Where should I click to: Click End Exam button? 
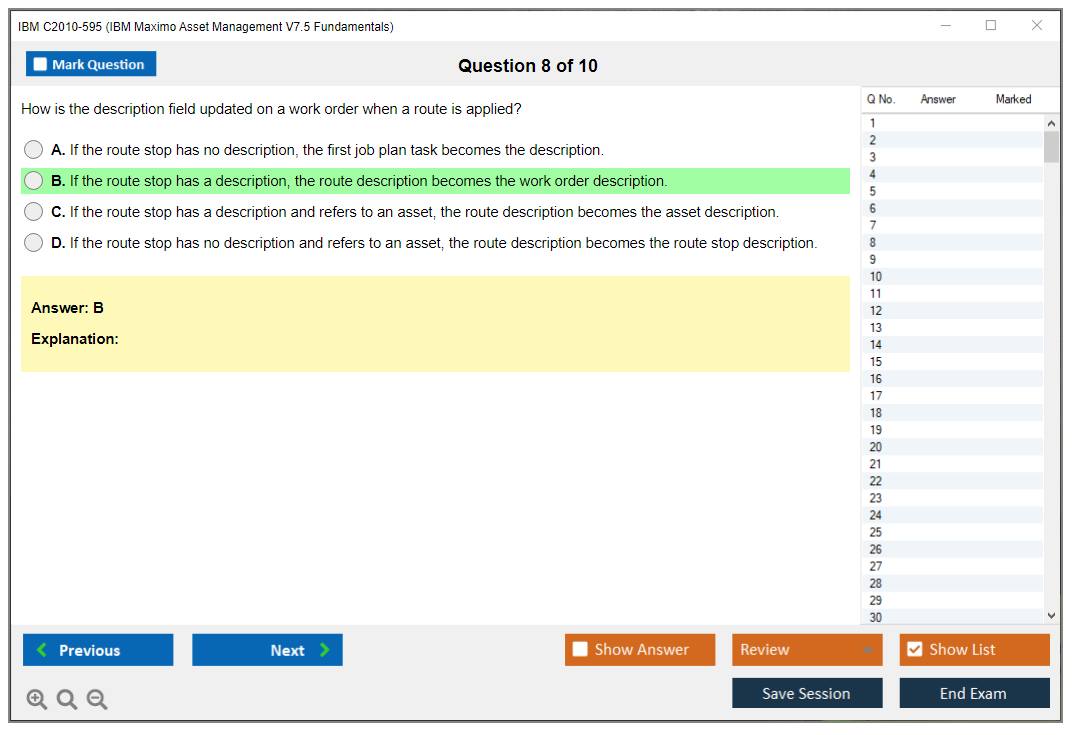(973, 693)
